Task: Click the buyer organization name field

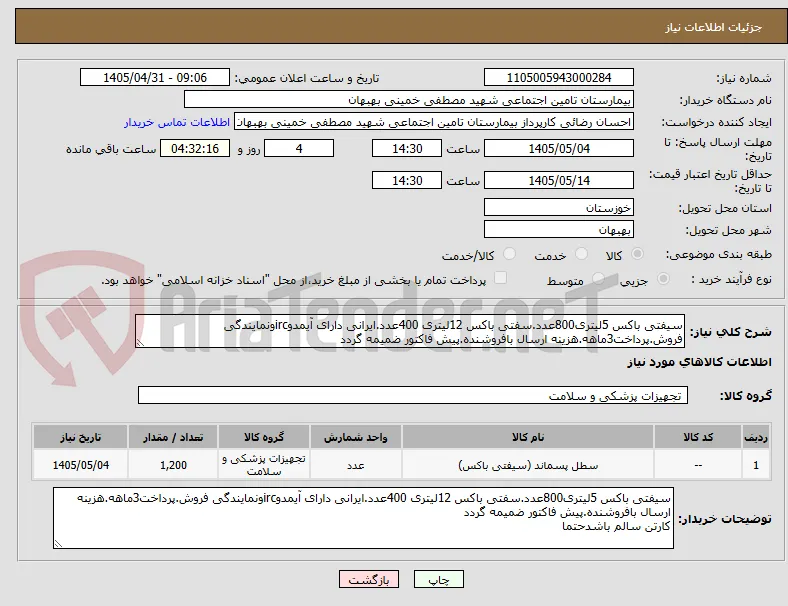Action: tap(409, 99)
